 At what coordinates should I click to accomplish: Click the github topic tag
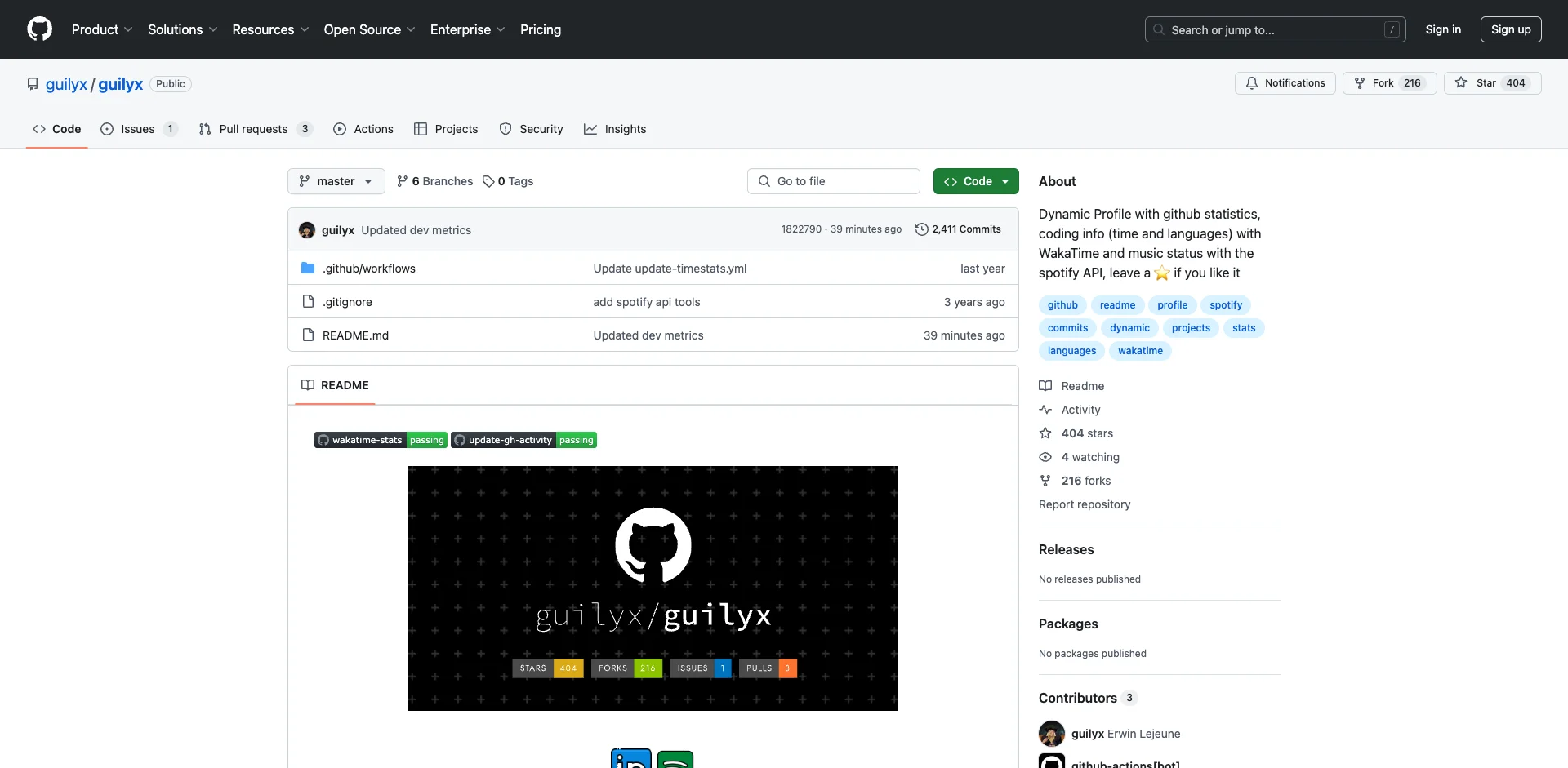pyautogui.click(x=1062, y=305)
